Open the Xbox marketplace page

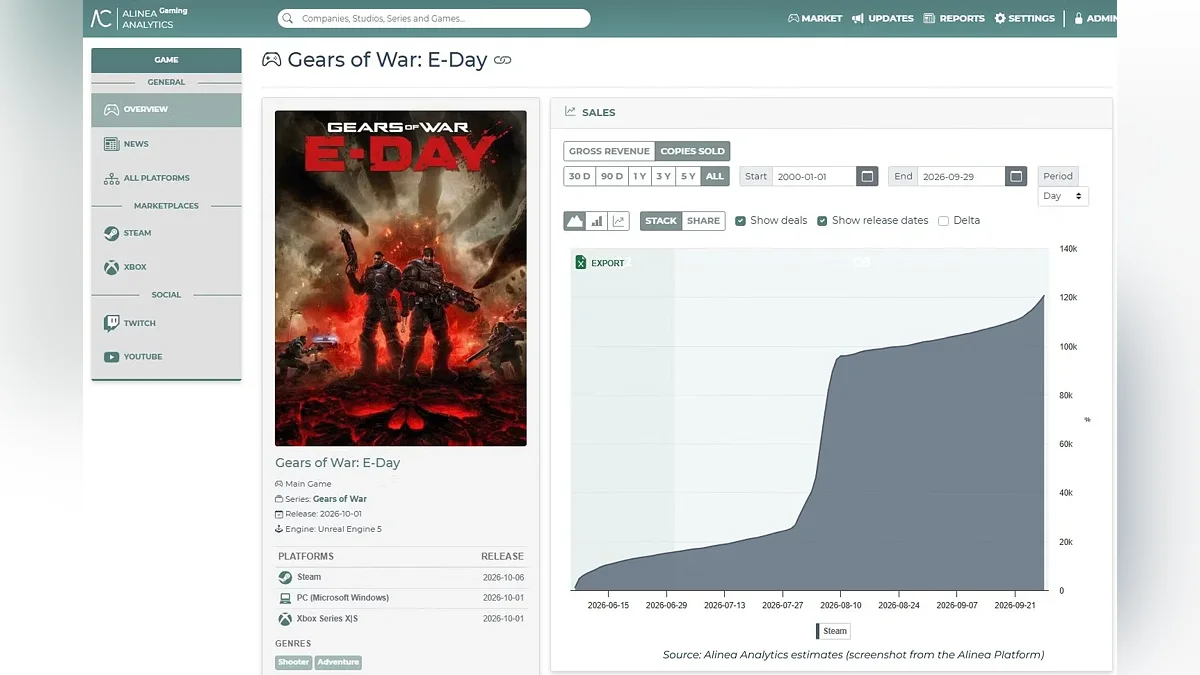(166, 267)
